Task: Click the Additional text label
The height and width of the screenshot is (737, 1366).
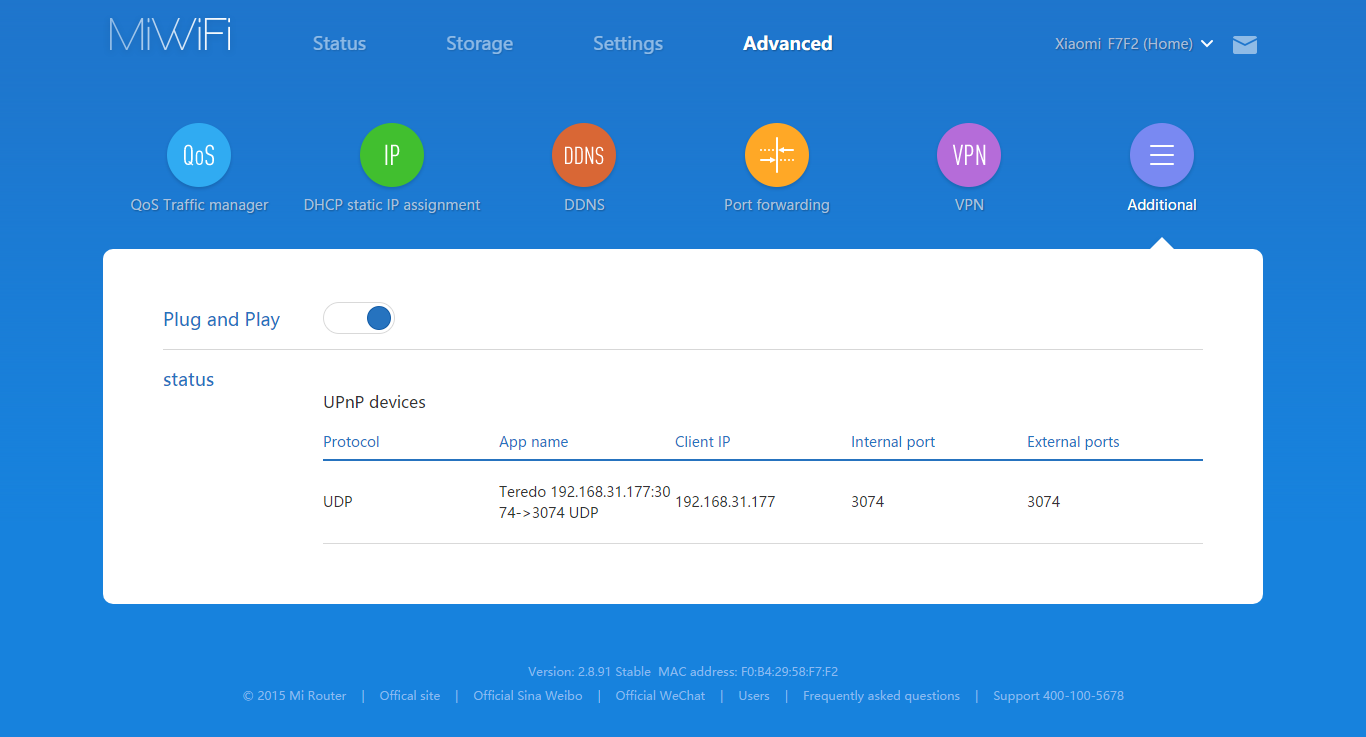Action: 1162,205
